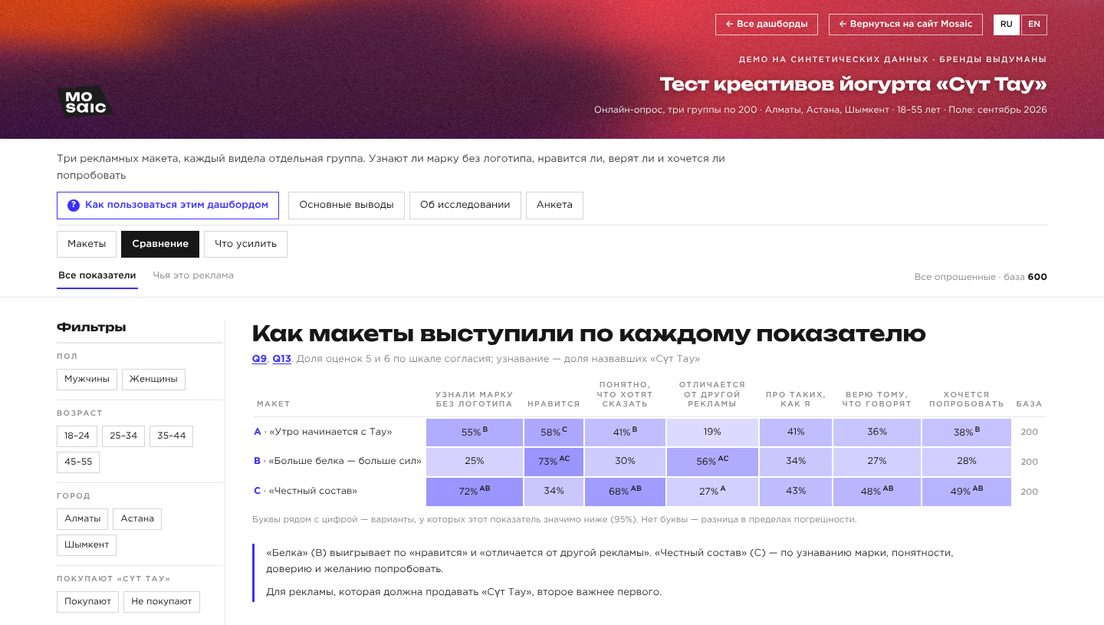Viewport: 1104px width, 625px height.
Task: Click «Вернуться на сайт Mosaic» button
Action: click(x=905, y=24)
